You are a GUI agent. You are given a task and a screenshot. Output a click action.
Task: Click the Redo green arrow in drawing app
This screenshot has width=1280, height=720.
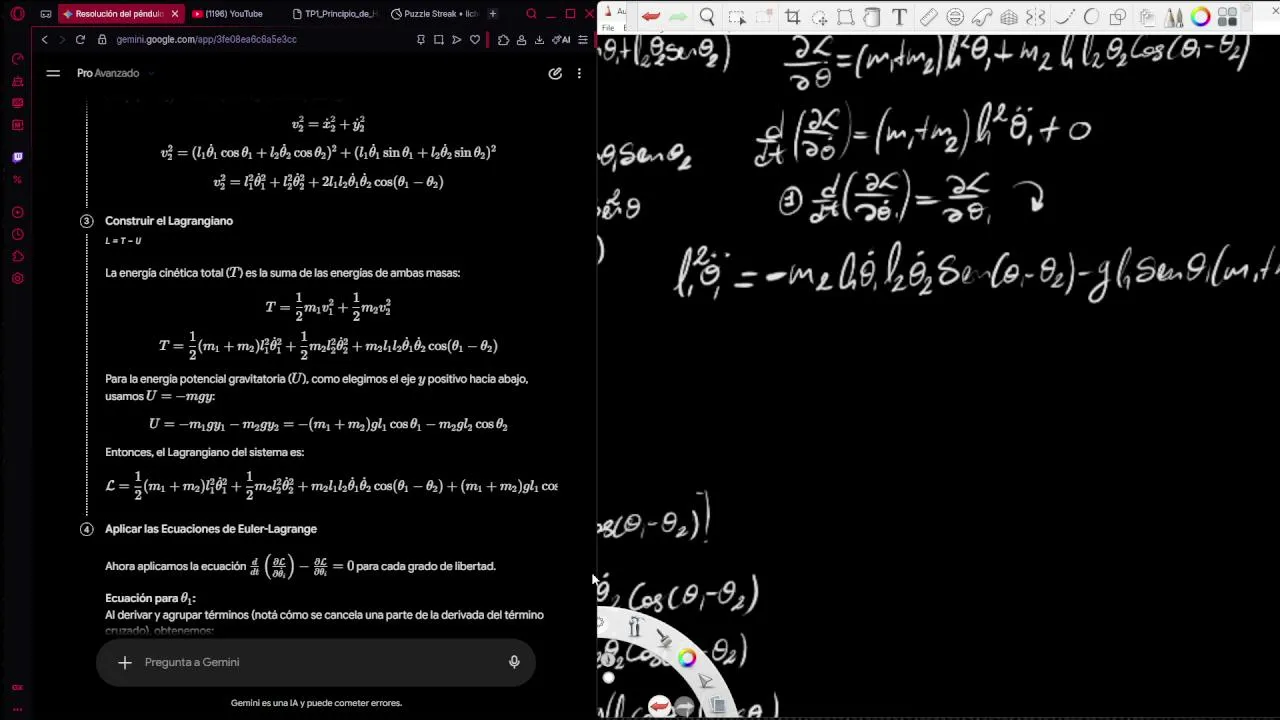tap(678, 17)
